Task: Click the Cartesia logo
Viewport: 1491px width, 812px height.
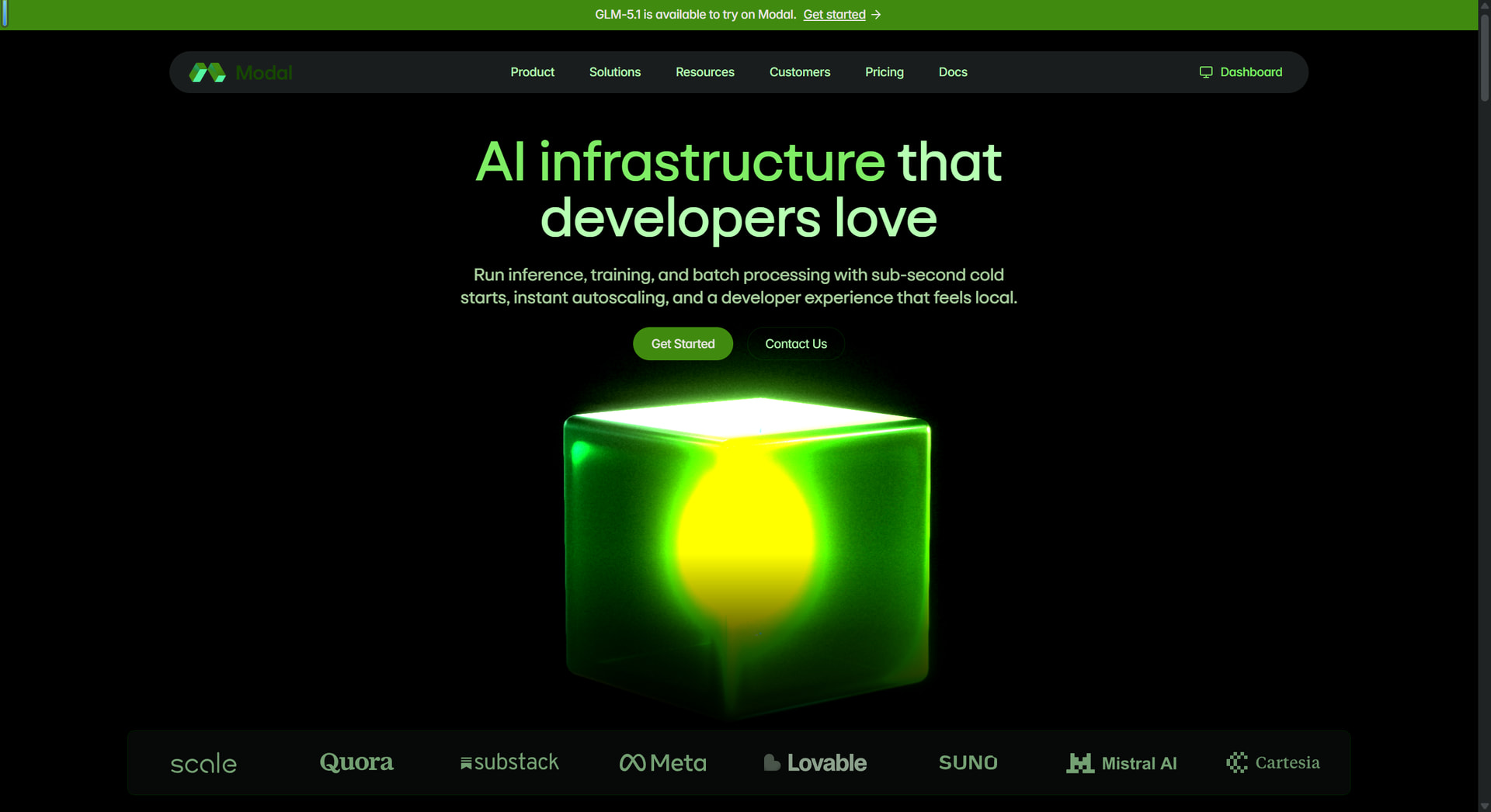Action: (1273, 762)
